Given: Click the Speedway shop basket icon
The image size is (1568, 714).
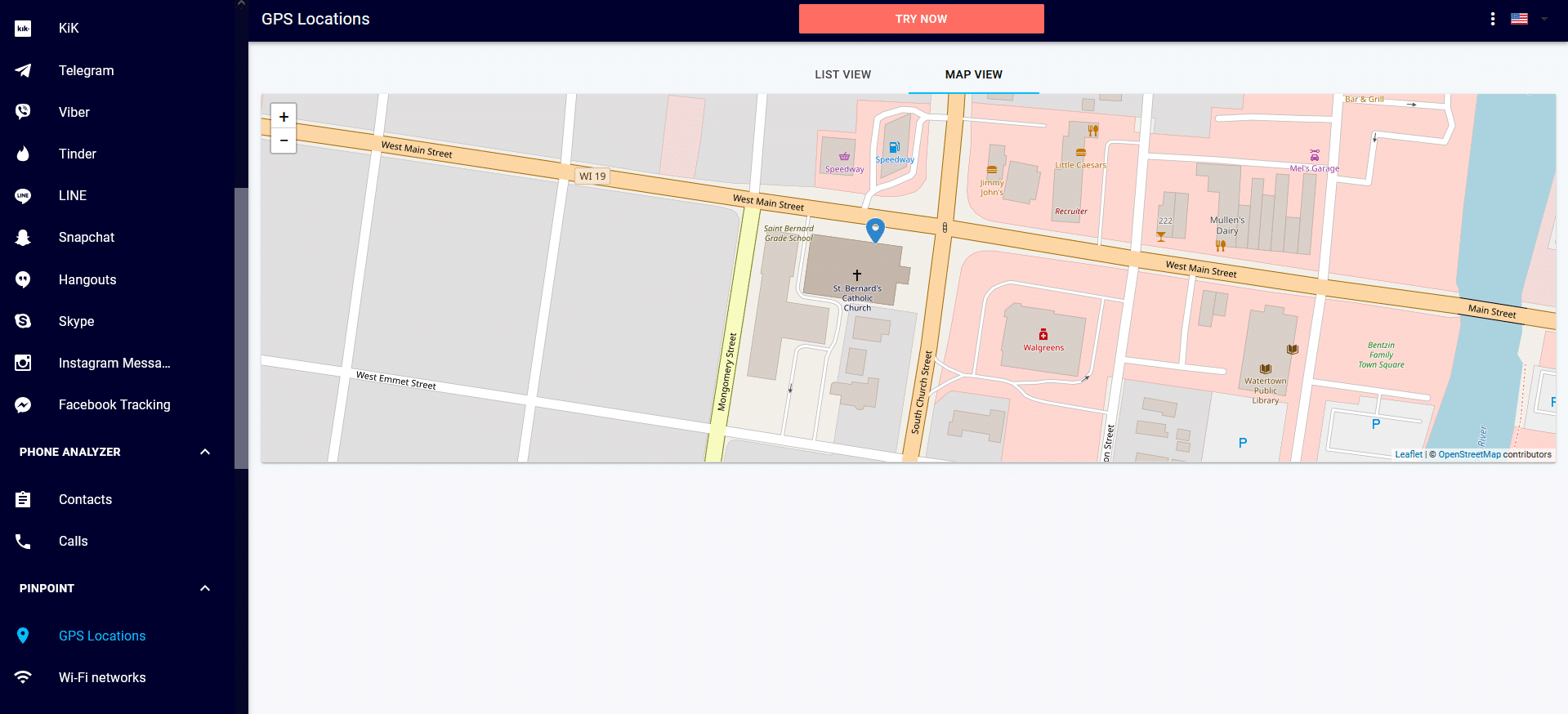Looking at the screenshot, I should [844, 156].
